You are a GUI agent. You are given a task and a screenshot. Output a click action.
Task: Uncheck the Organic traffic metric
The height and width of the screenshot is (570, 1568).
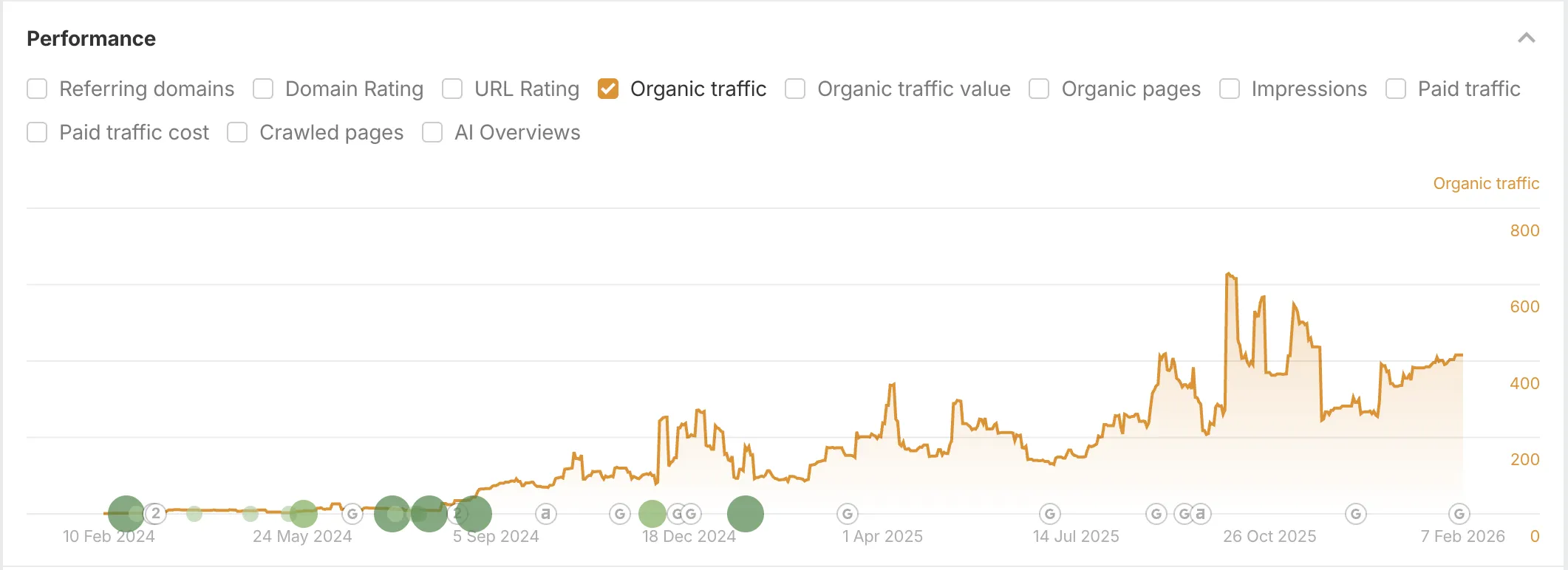609,88
